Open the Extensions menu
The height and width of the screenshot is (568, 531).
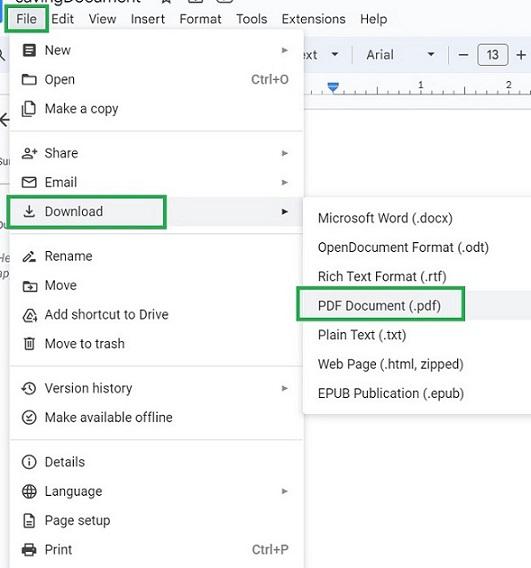click(313, 19)
